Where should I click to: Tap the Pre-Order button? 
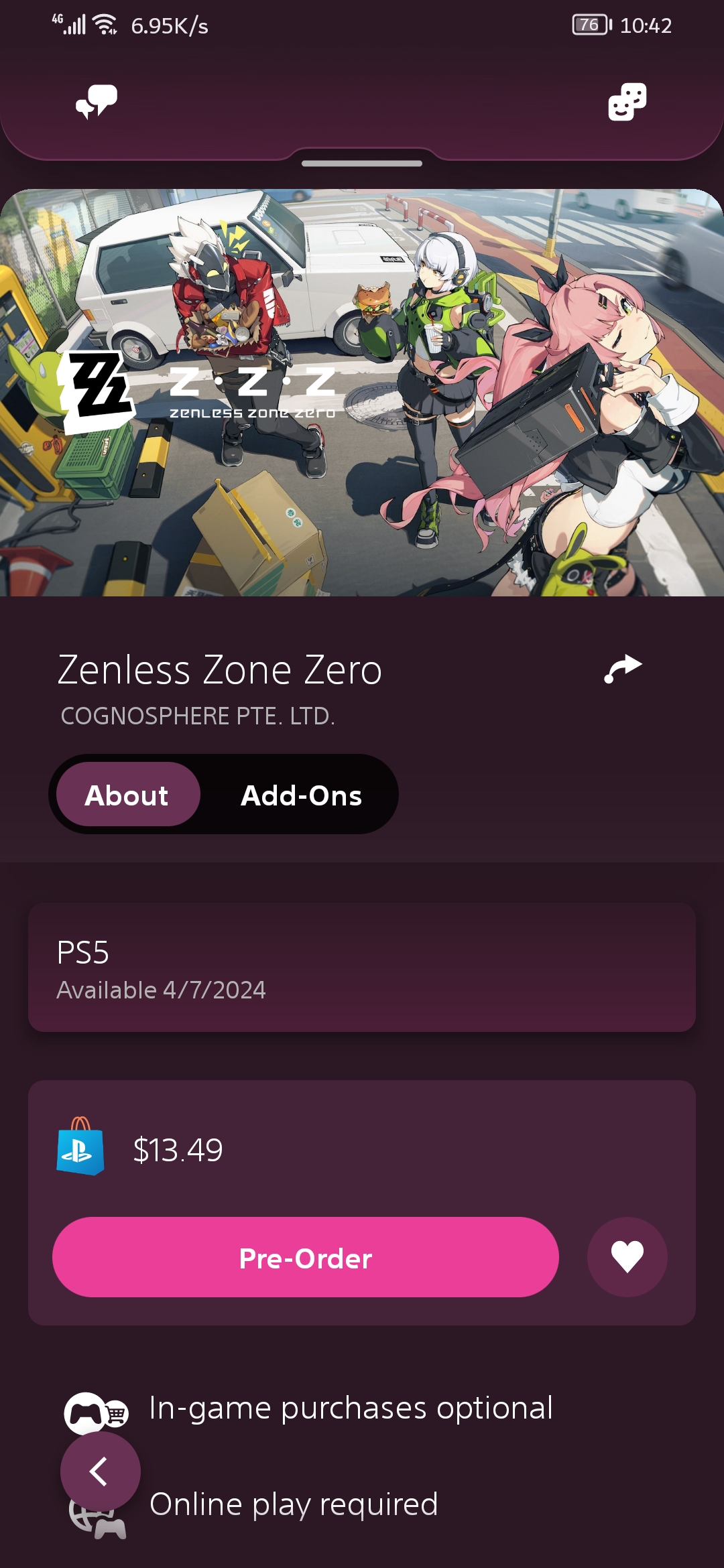point(305,1257)
